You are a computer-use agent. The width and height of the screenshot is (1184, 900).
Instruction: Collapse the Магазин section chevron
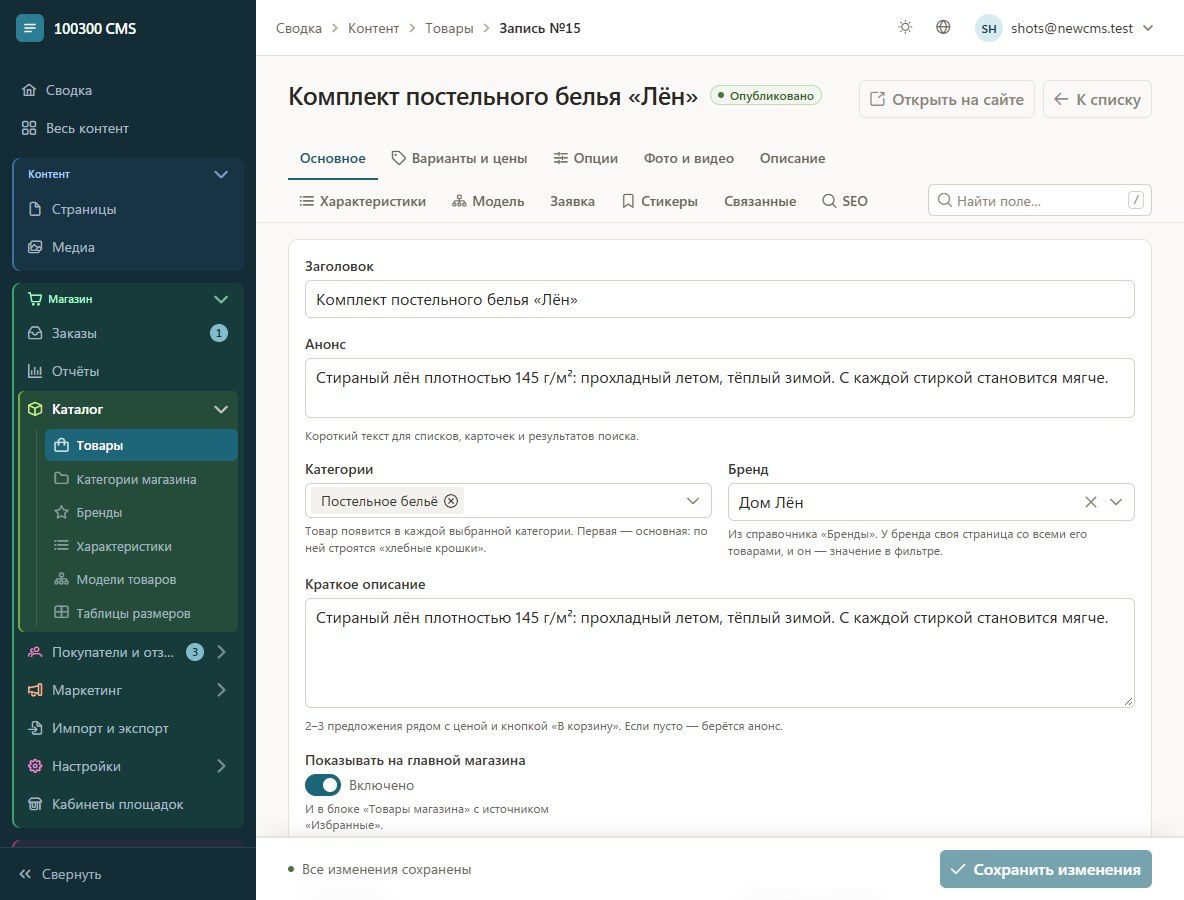220,299
